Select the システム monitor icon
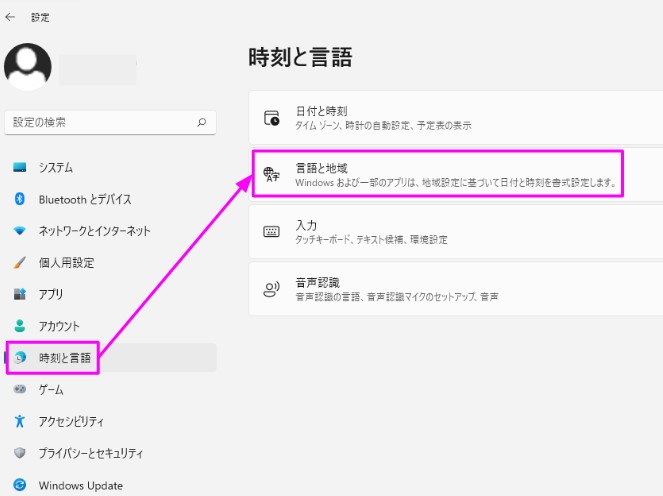The height and width of the screenshot is (496, 663). [19, 167]
